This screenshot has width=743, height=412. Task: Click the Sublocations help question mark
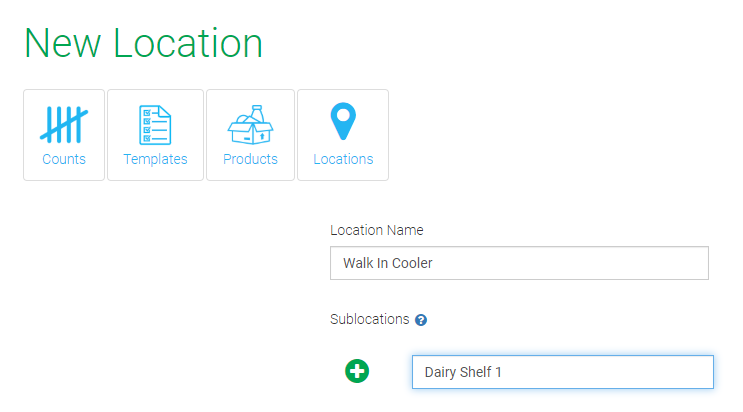[x=421, y=320]
